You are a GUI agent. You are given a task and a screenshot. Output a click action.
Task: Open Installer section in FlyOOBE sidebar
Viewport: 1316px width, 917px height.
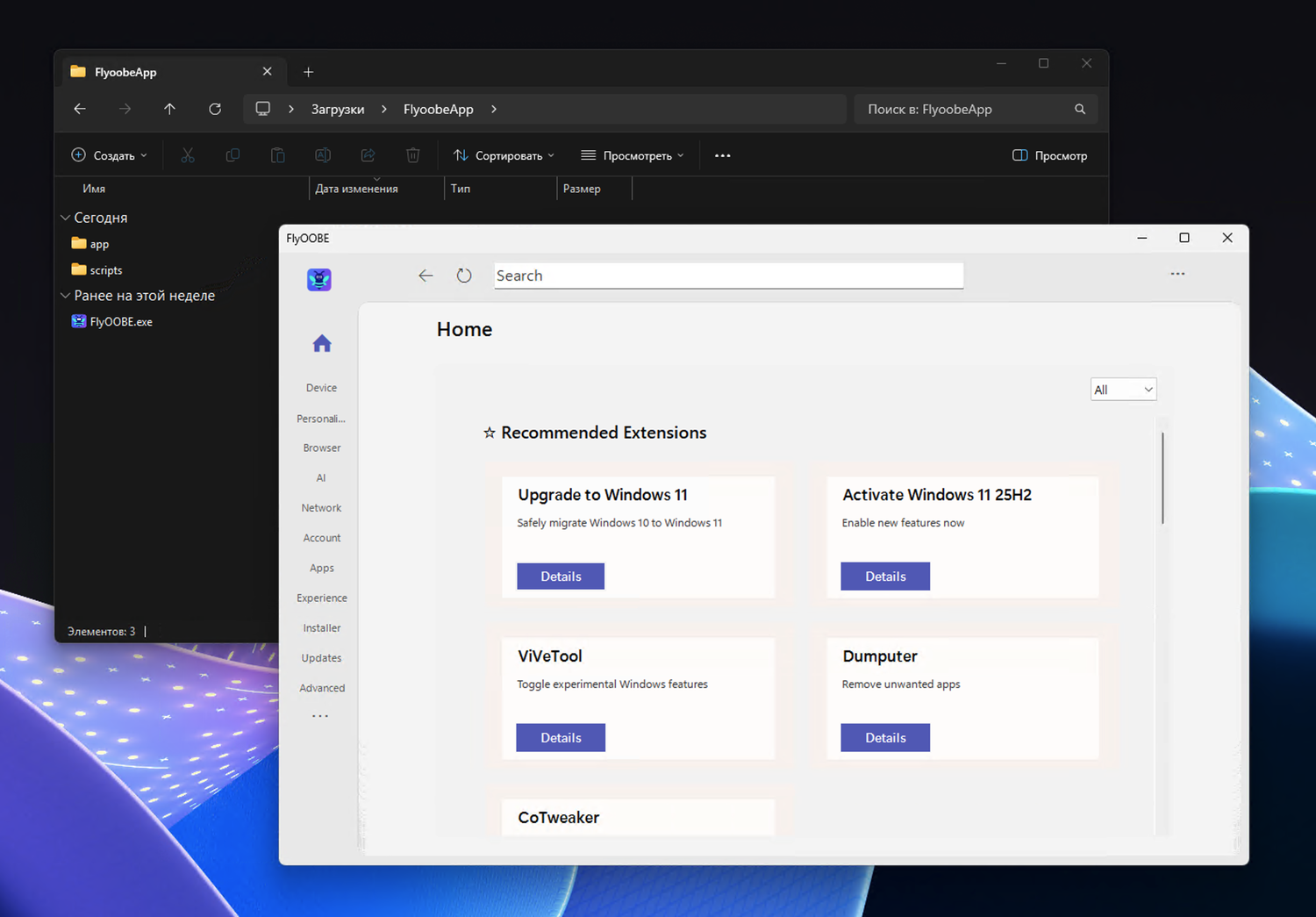pyautogui.click(x=322, y=628)
